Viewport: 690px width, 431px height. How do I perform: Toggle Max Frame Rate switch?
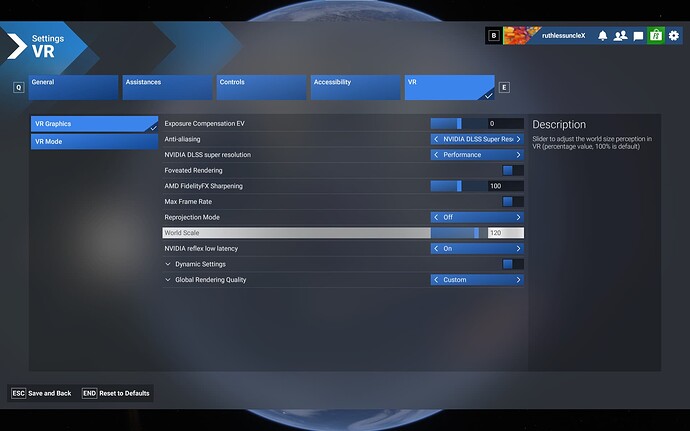[x=508, y=201]
